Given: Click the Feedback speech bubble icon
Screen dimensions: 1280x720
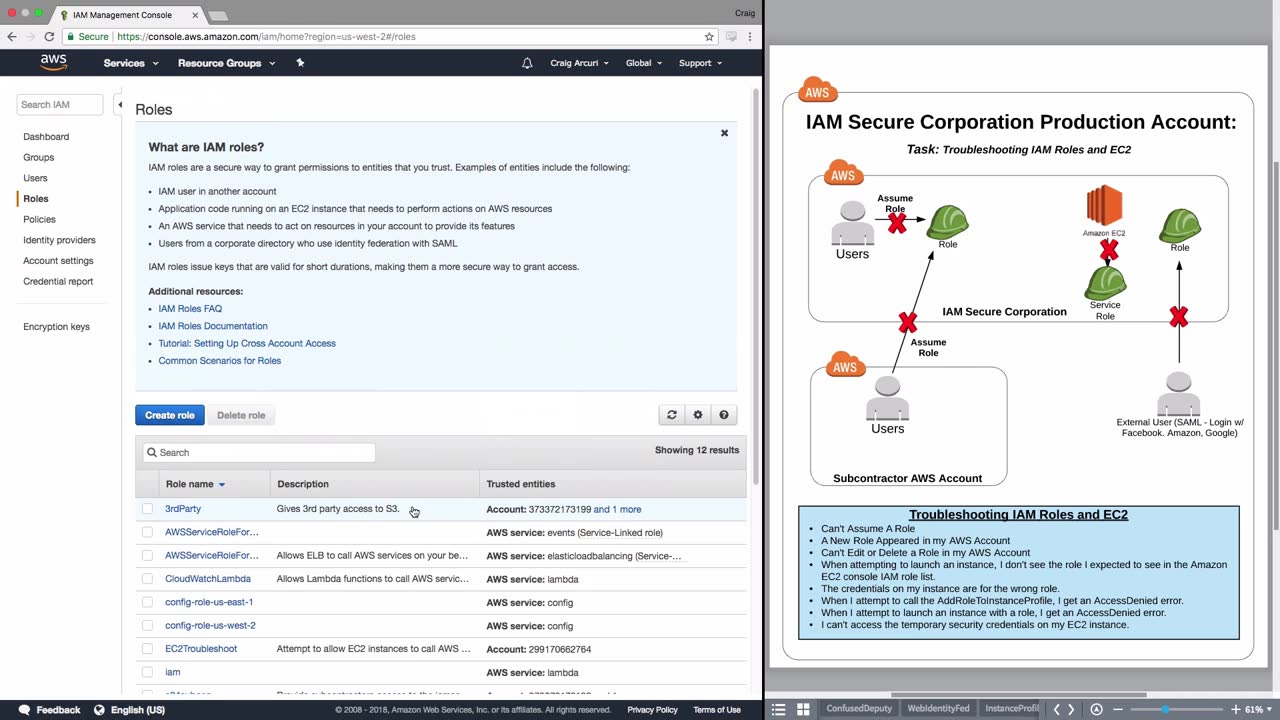Looking at the screenshot, I should tap(24, 710).
